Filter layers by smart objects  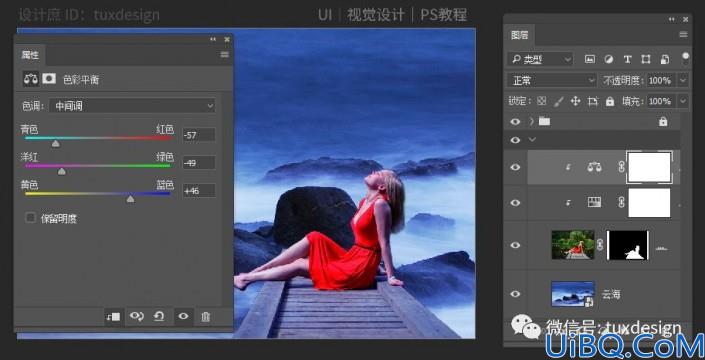665,59
